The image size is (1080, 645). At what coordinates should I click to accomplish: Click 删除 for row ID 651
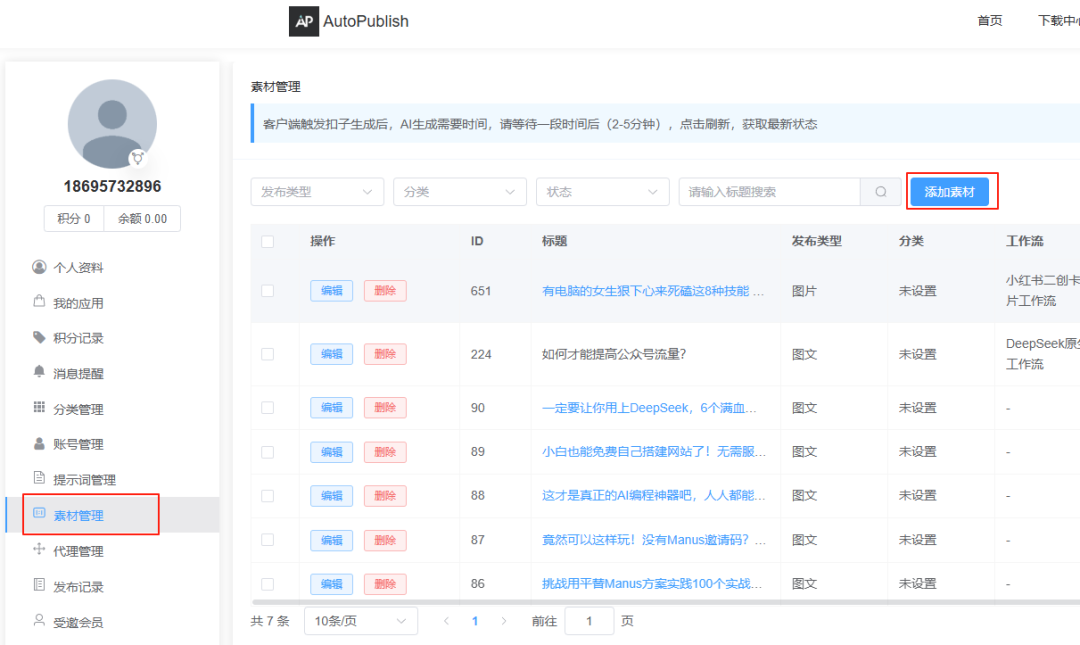pyautogui.click(x=385, y=291)
